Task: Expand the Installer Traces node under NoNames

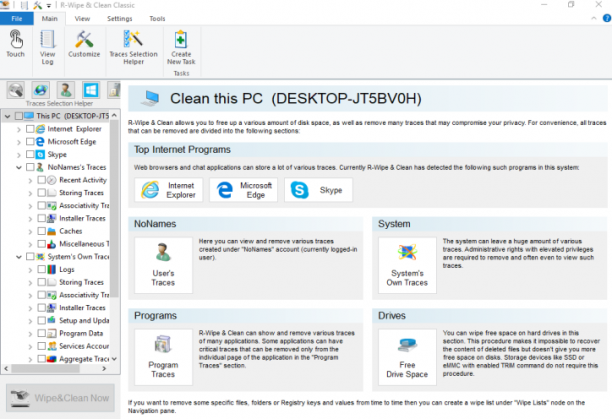Action: tap(30, 218)
